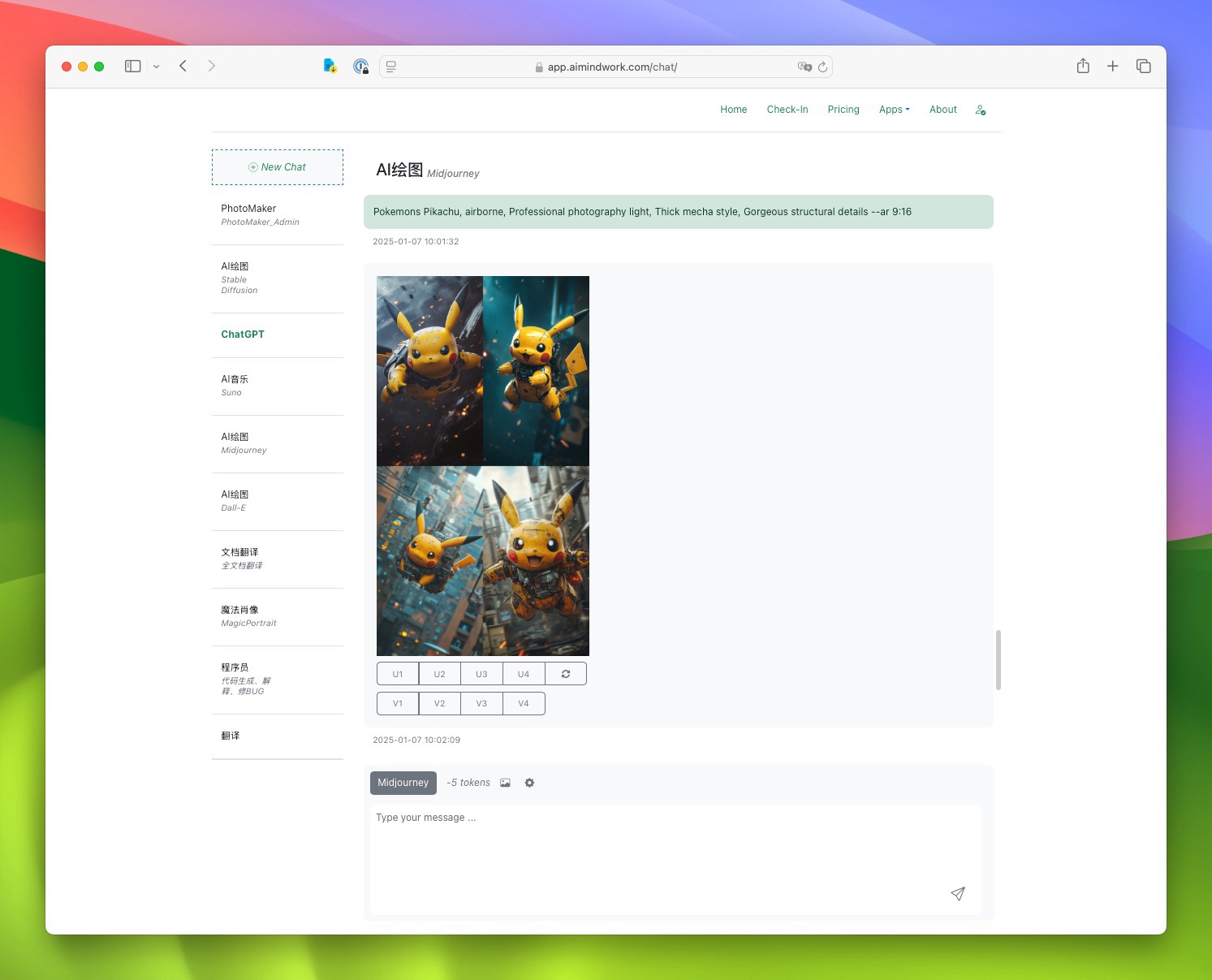Open the blue document download extension icon
Viewport: 1212px width, 980px height.
click(330, 66)
